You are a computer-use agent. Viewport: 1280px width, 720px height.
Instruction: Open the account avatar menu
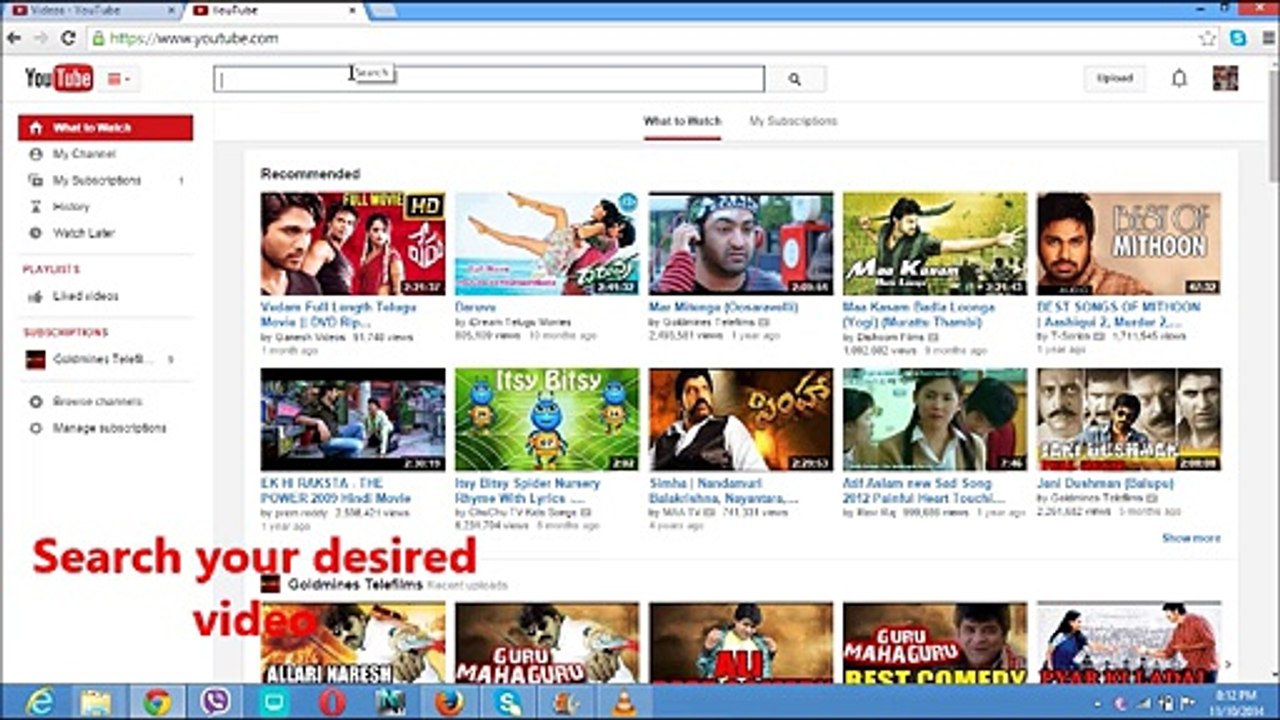1225,78
